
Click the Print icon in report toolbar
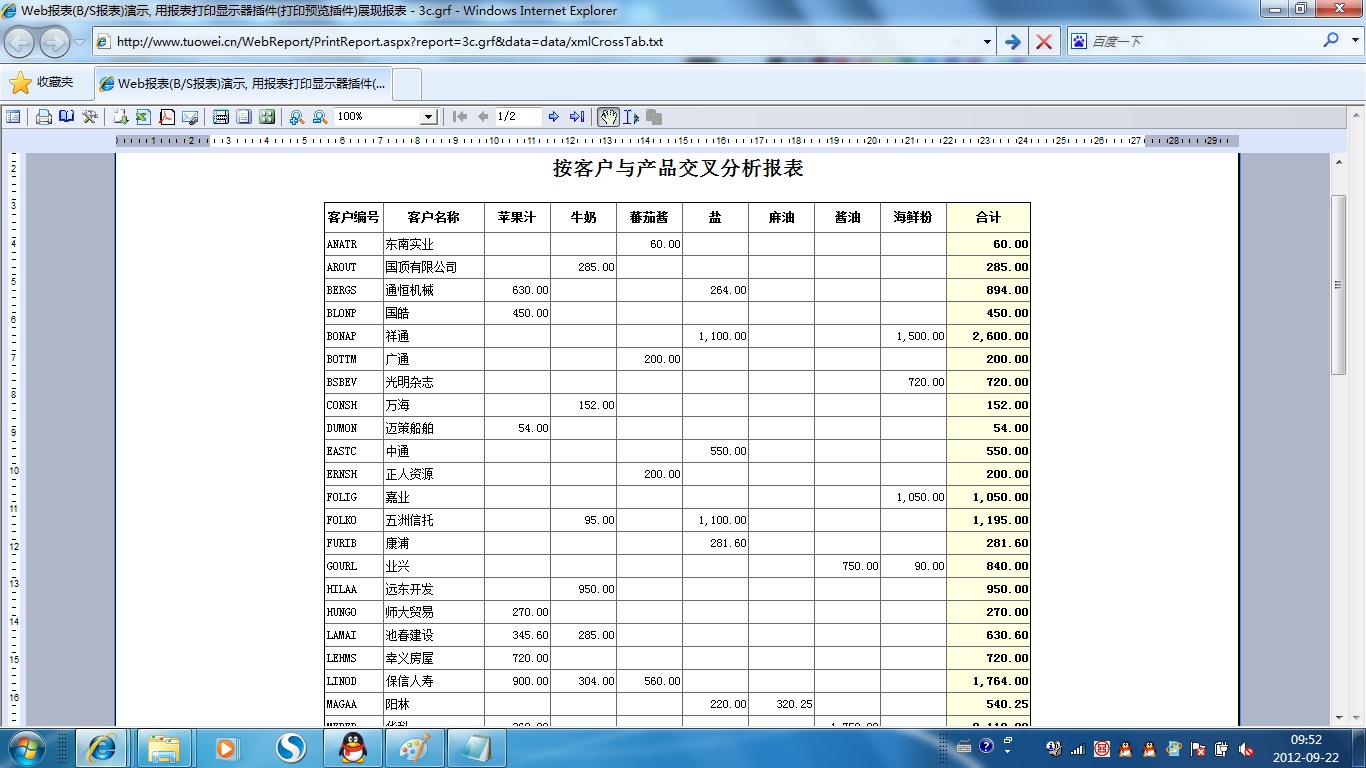click(x=44, y=117)
